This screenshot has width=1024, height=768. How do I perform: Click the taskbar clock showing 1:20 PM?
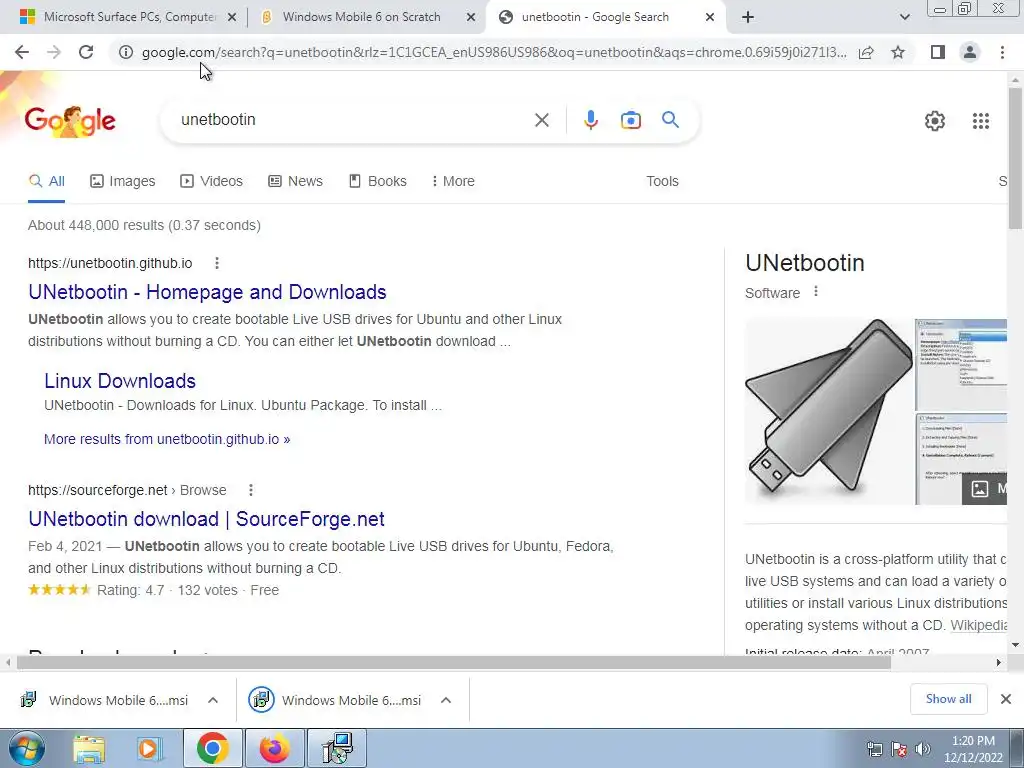972,749
